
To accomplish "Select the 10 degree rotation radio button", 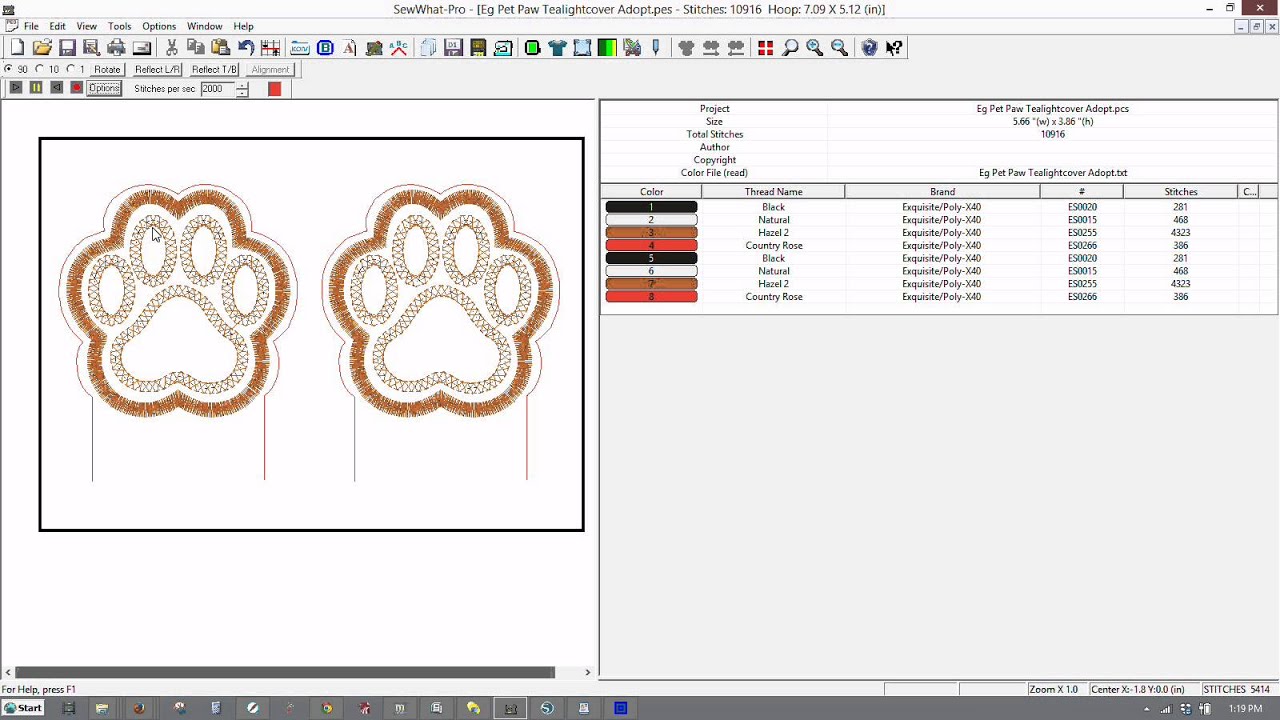I will coord(40,69).
